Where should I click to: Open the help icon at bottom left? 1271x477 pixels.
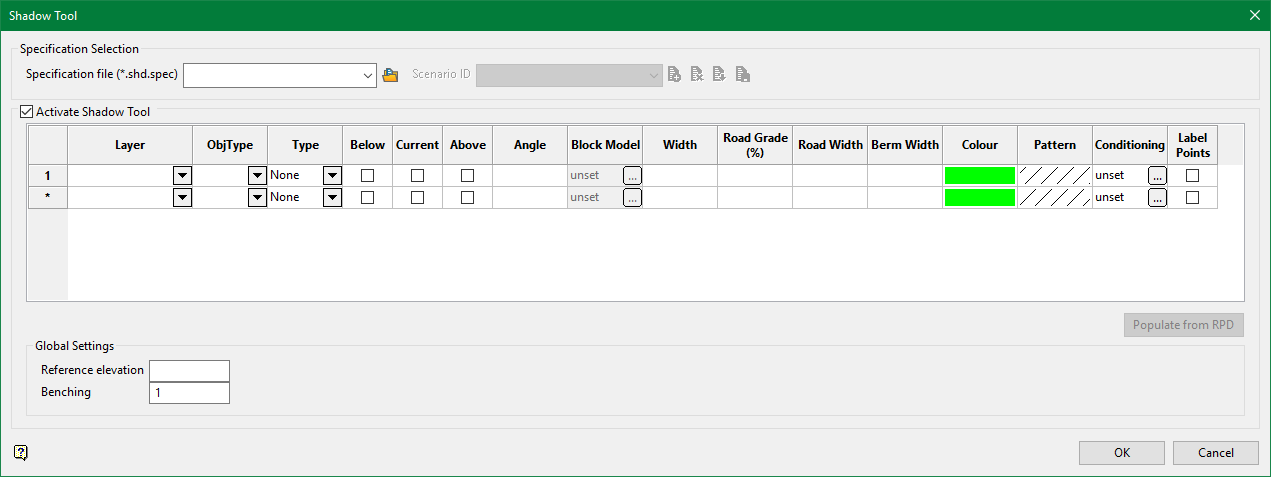coord(21,453)
